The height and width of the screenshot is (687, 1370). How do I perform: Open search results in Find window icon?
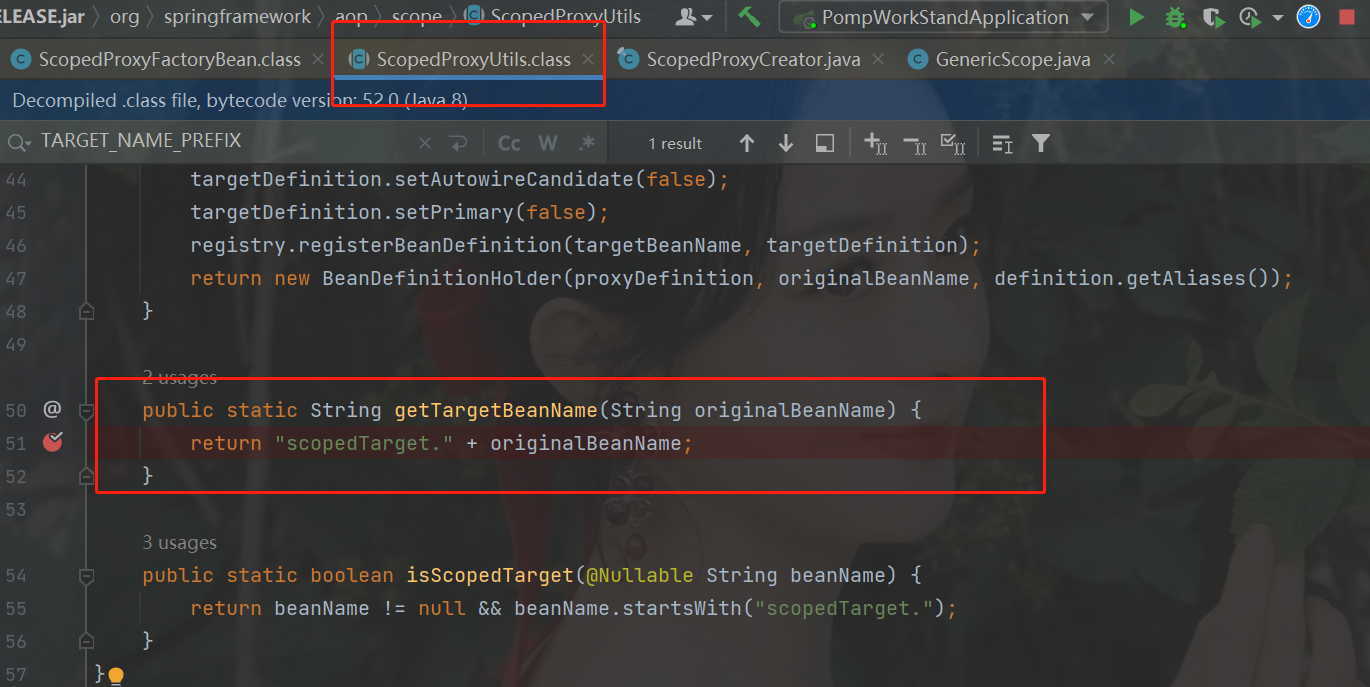point(1002,144)
